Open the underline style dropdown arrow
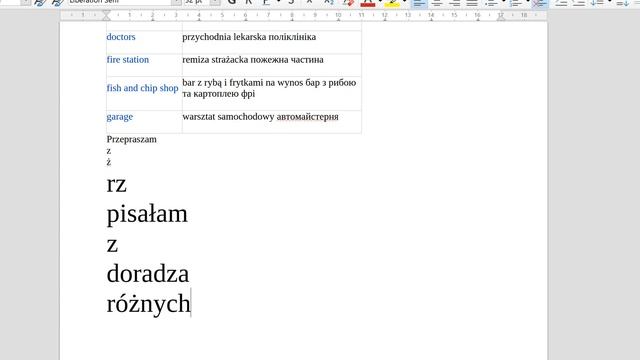Image resolution: width=640 pixels, height=360 pixels. (278, 2)
